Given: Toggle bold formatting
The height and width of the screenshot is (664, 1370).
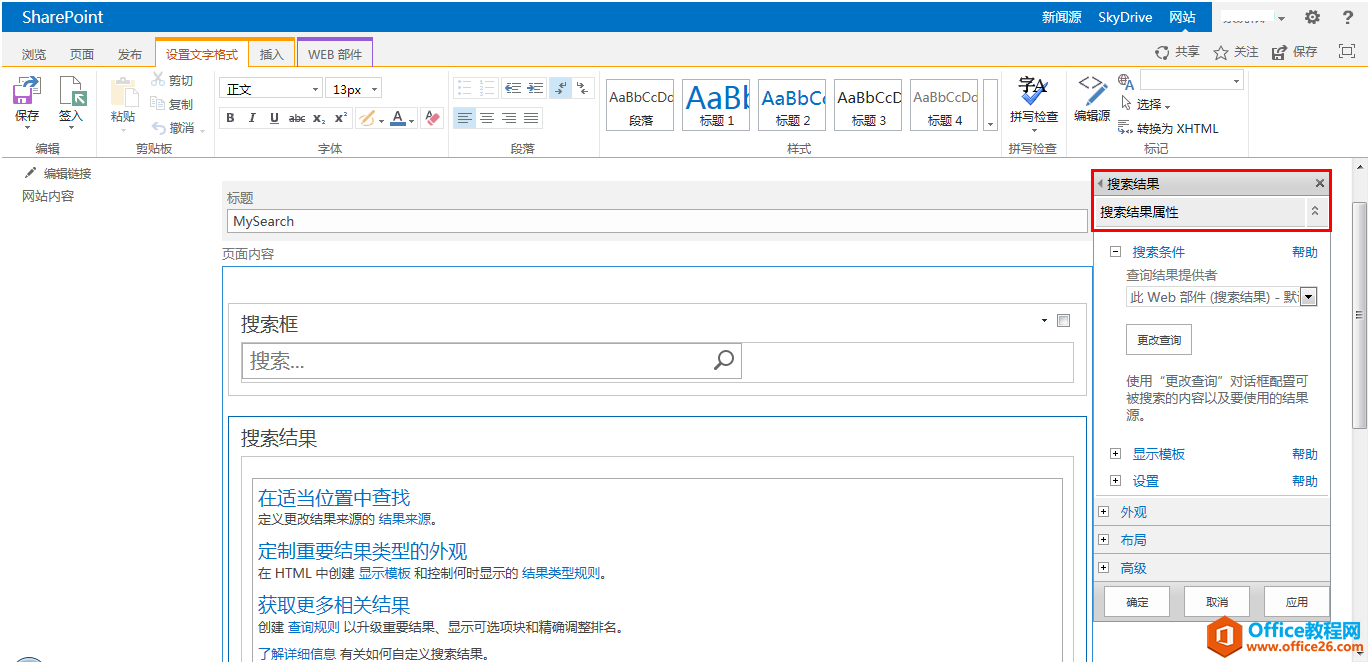Looking at the screenshot, I should click(x=230, y=118).
